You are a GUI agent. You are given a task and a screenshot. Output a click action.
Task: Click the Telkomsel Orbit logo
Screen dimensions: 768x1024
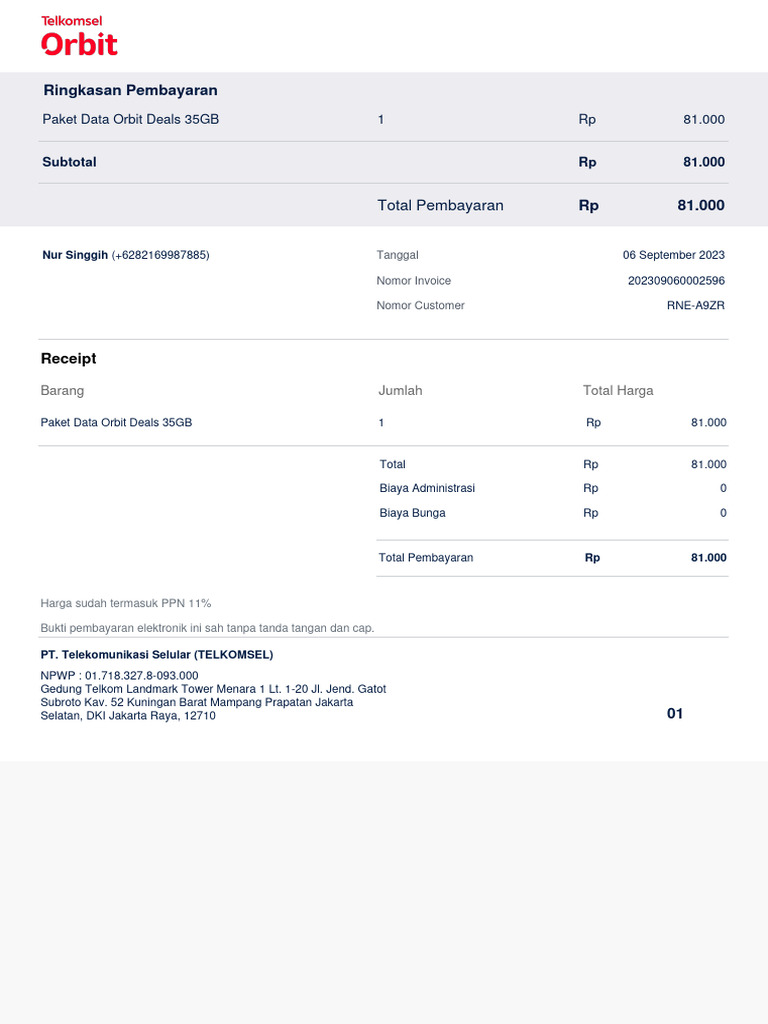(x=79, y=35)
